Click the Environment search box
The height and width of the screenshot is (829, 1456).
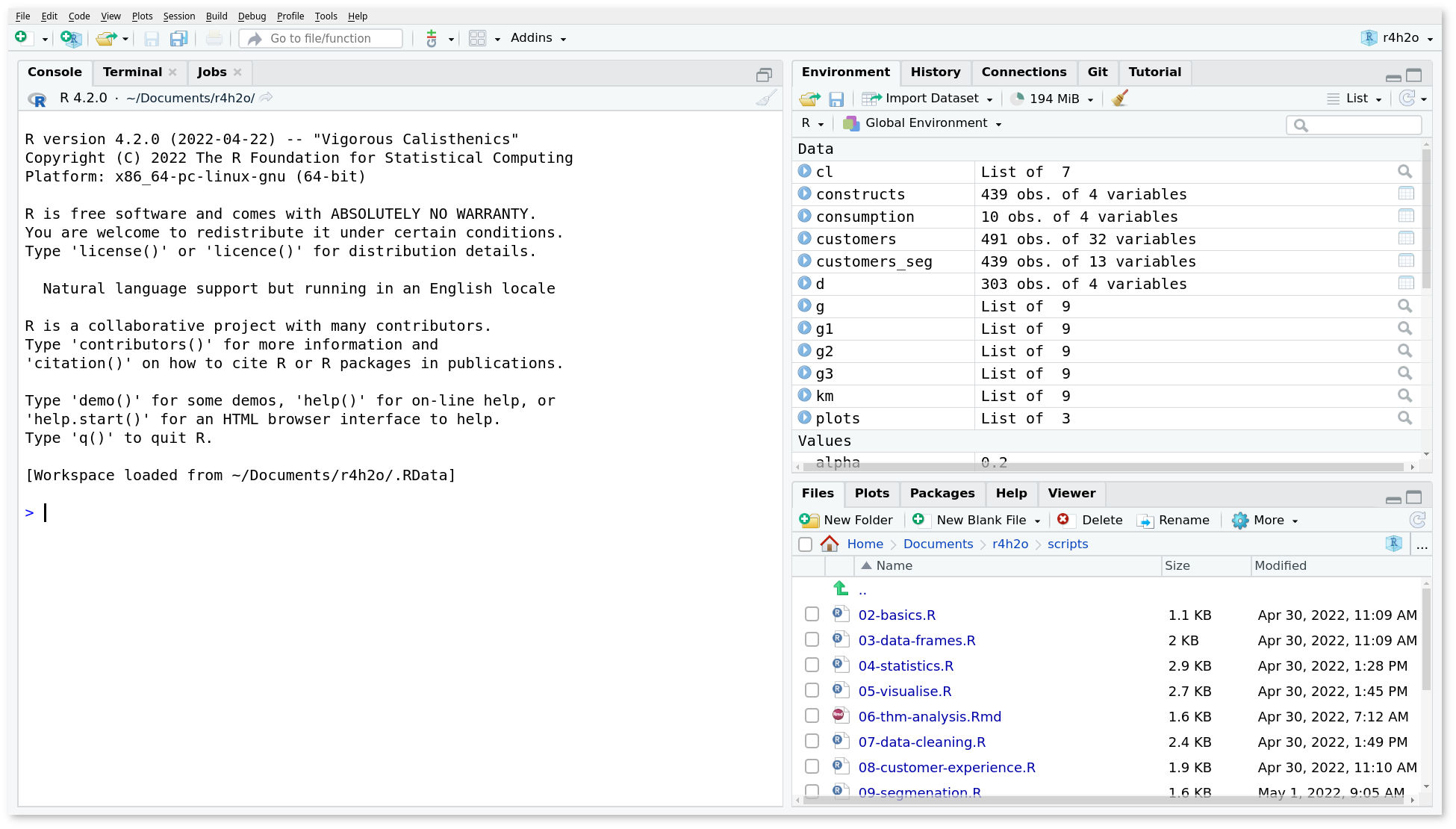coord(1354,125)
